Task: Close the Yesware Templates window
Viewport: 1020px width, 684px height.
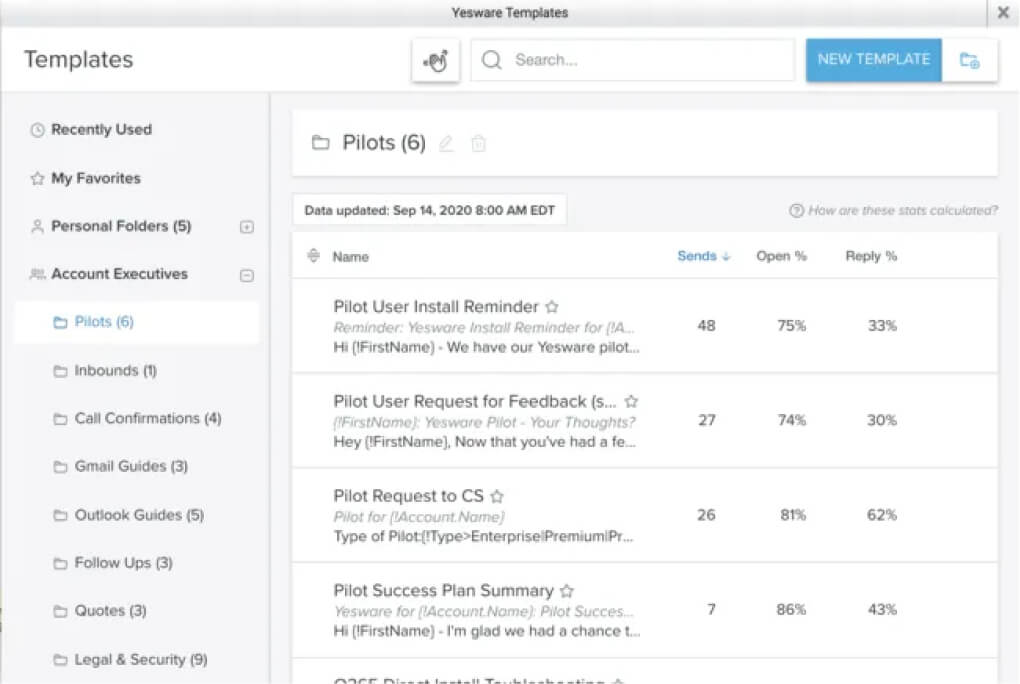Action: click(1003, 12)
